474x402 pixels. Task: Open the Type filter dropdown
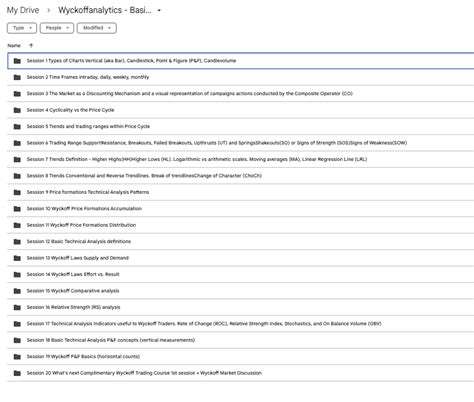tap(22, 28)
